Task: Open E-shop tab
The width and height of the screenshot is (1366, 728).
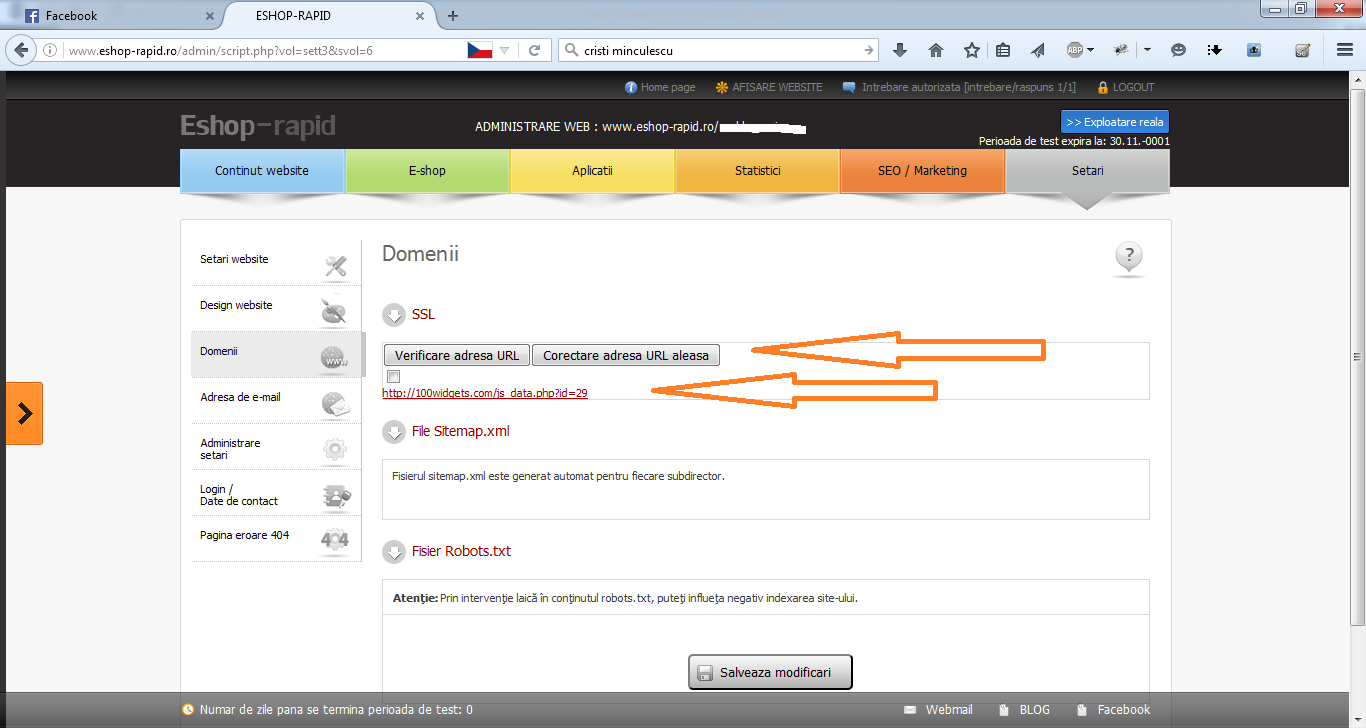Action: [x=427, y=170]
